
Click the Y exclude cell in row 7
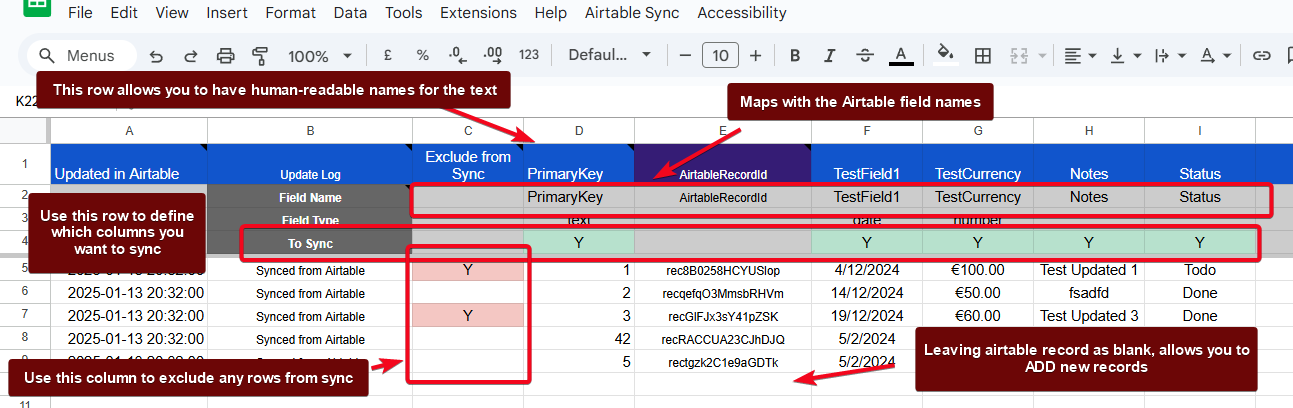click(x=468, y=316)
